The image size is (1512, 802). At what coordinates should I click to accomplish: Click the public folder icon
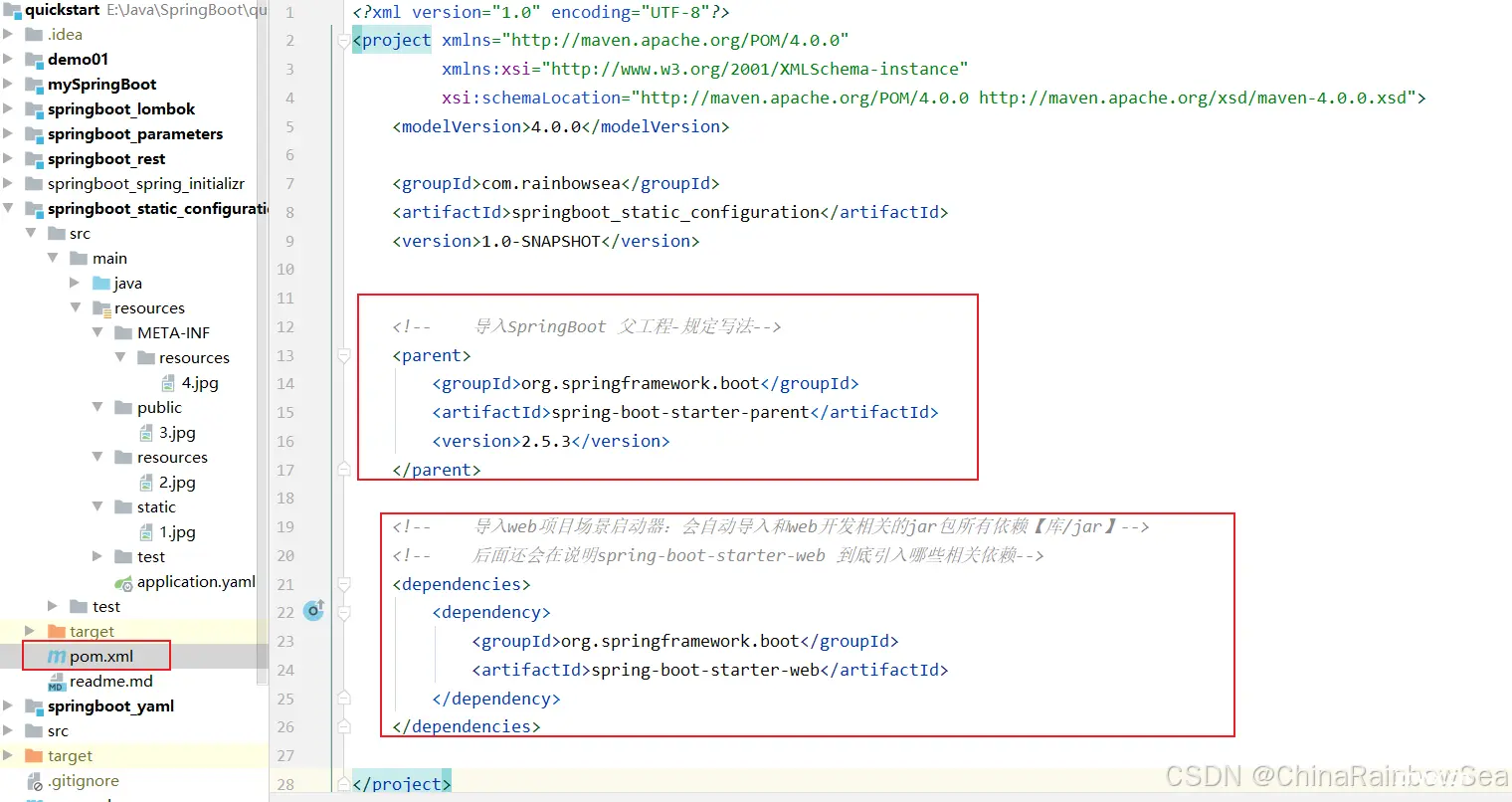(x=123, y=408)
